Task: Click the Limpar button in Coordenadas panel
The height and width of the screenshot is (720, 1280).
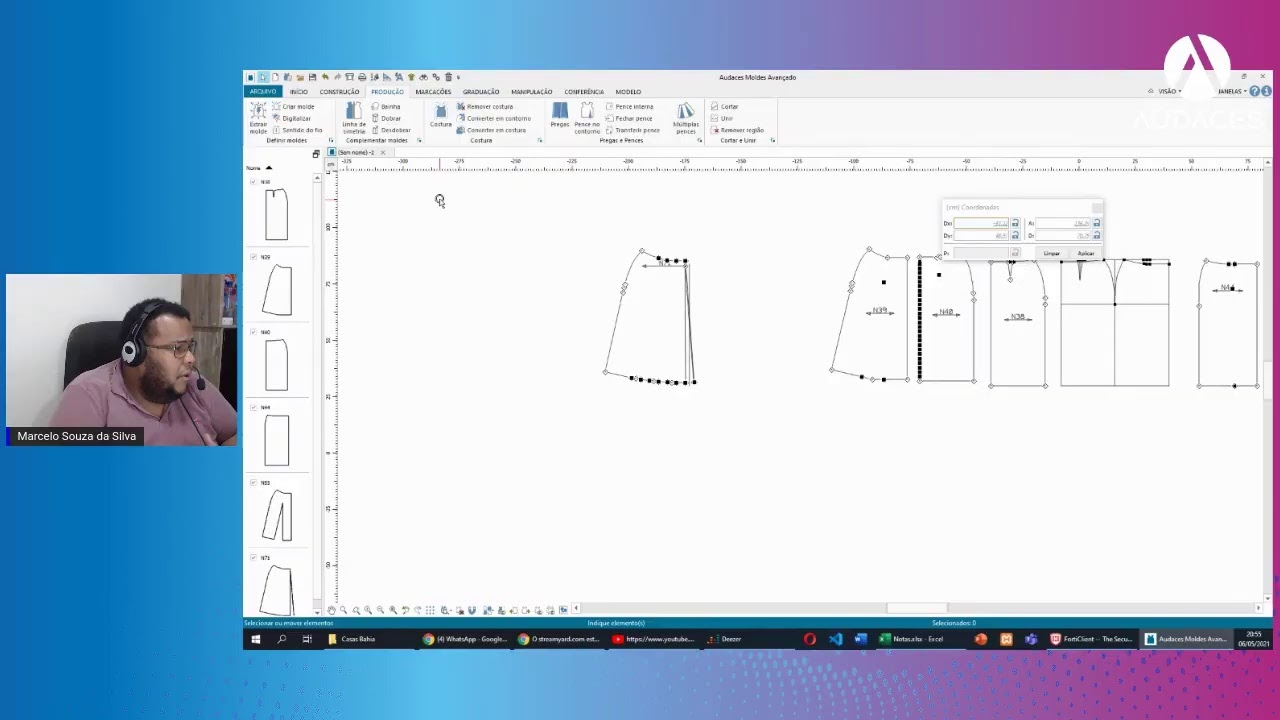Action: (x=1051, y=254)
